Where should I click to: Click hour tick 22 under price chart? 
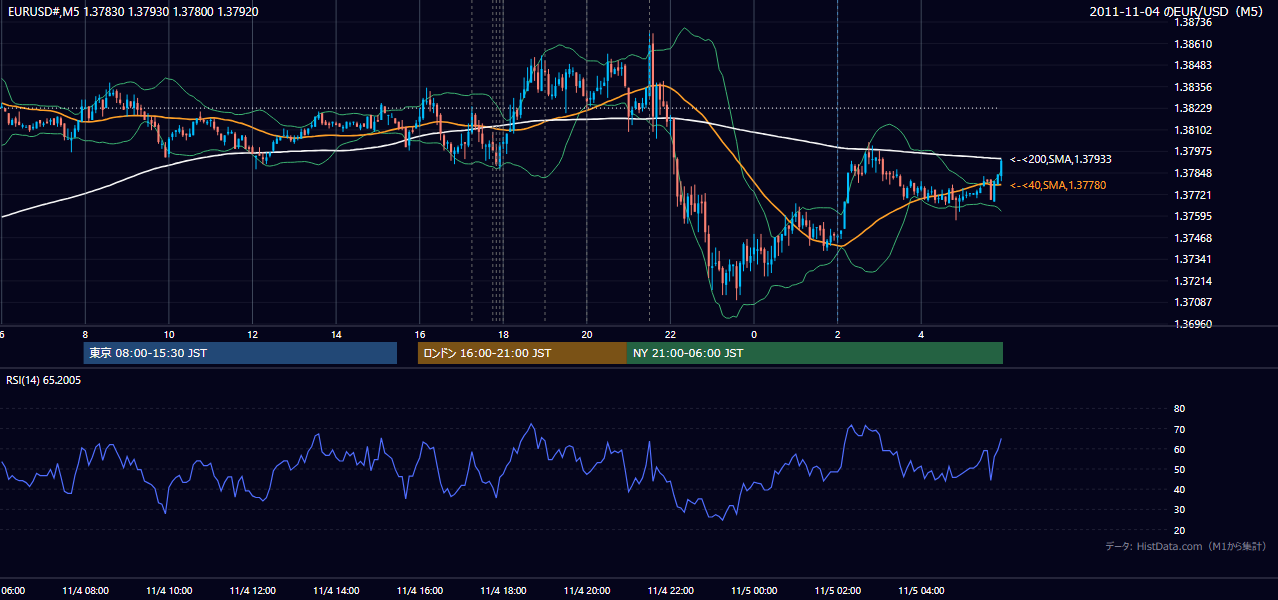tap(670, 334)
